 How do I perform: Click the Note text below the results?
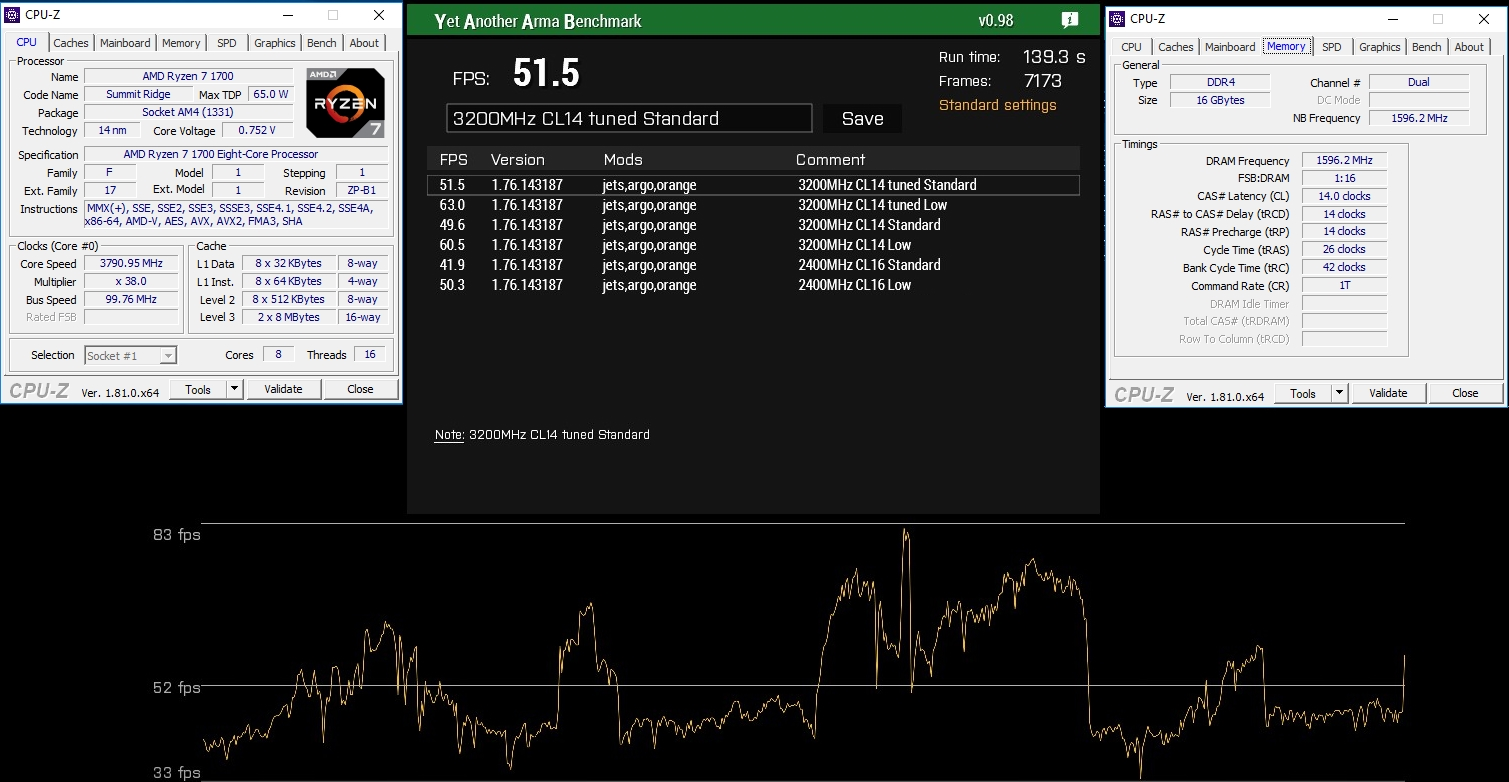pos(542,435)
